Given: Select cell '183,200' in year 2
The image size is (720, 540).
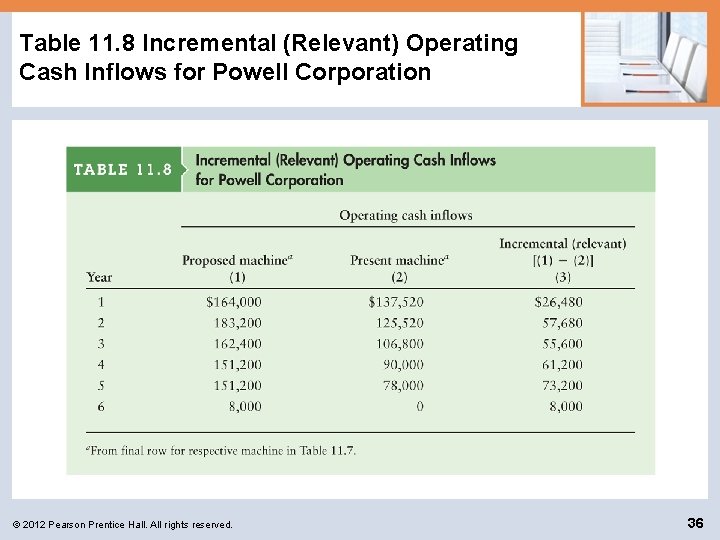Looking at the screenshot, I should pyautogui.click(x=238, y=323).
